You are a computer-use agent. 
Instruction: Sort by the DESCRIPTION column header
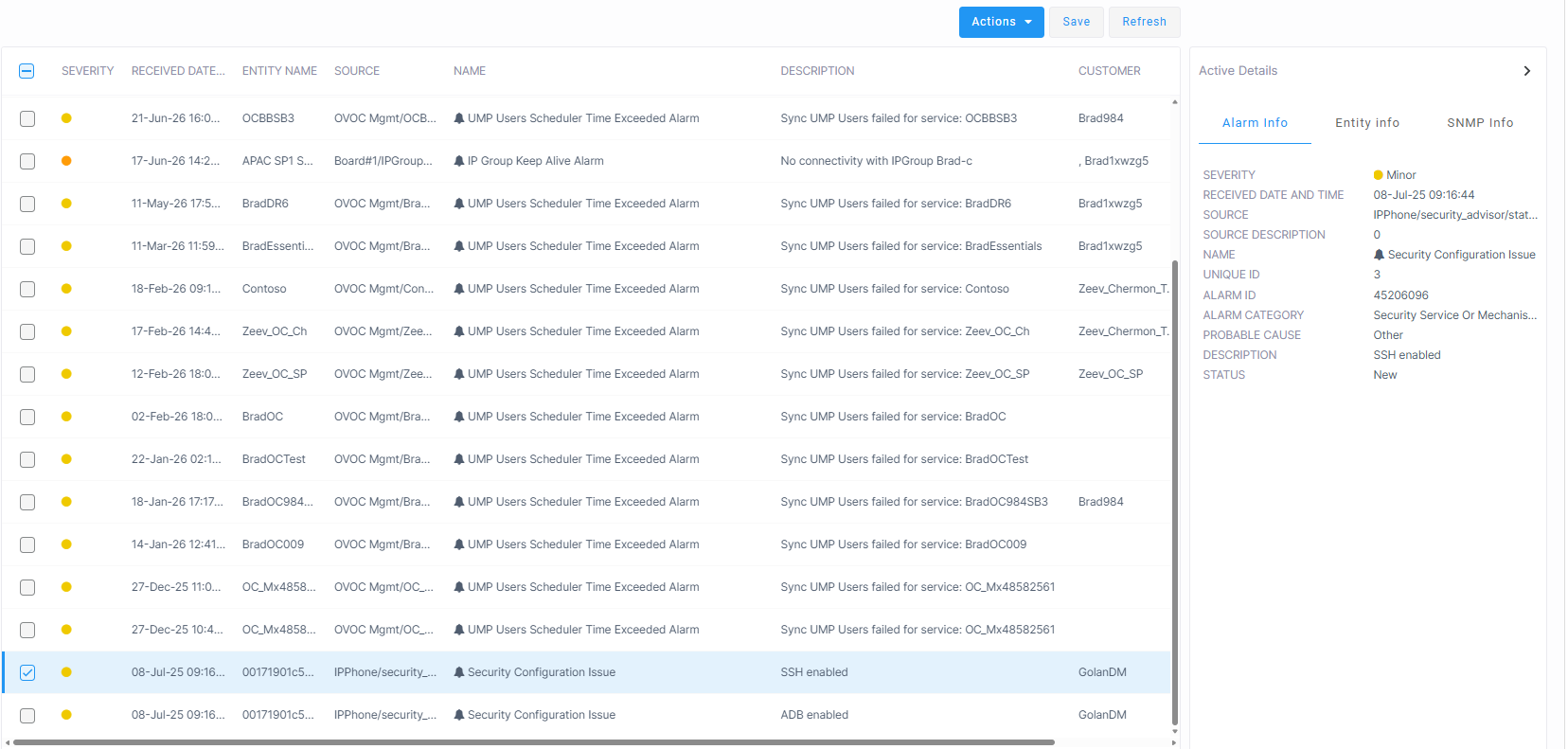click(x=817, y=71)
